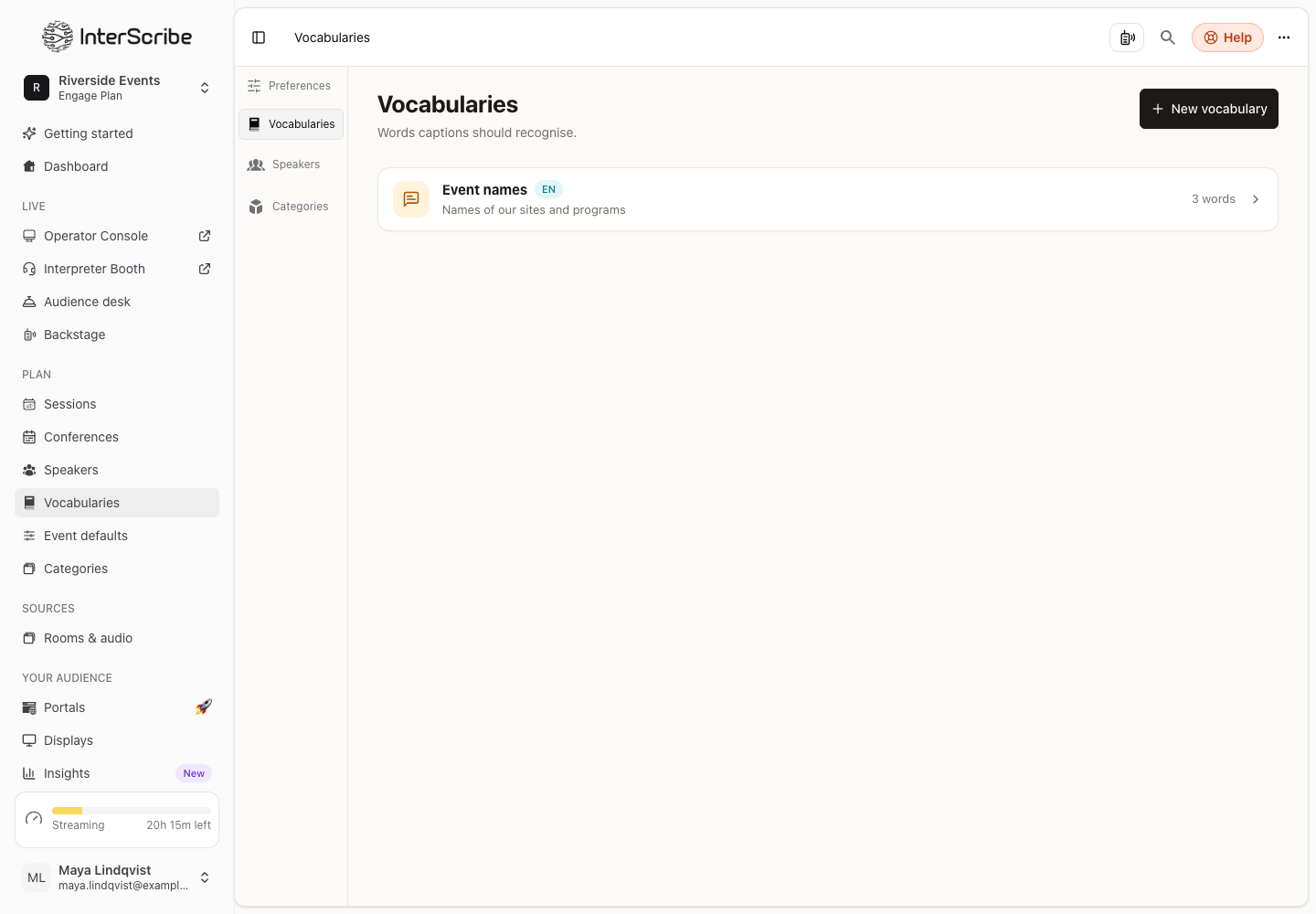Viewport: 1316px width, 914px height.
Task: Expand the Maya Lindqvist account menu
Action: point(205,877)
